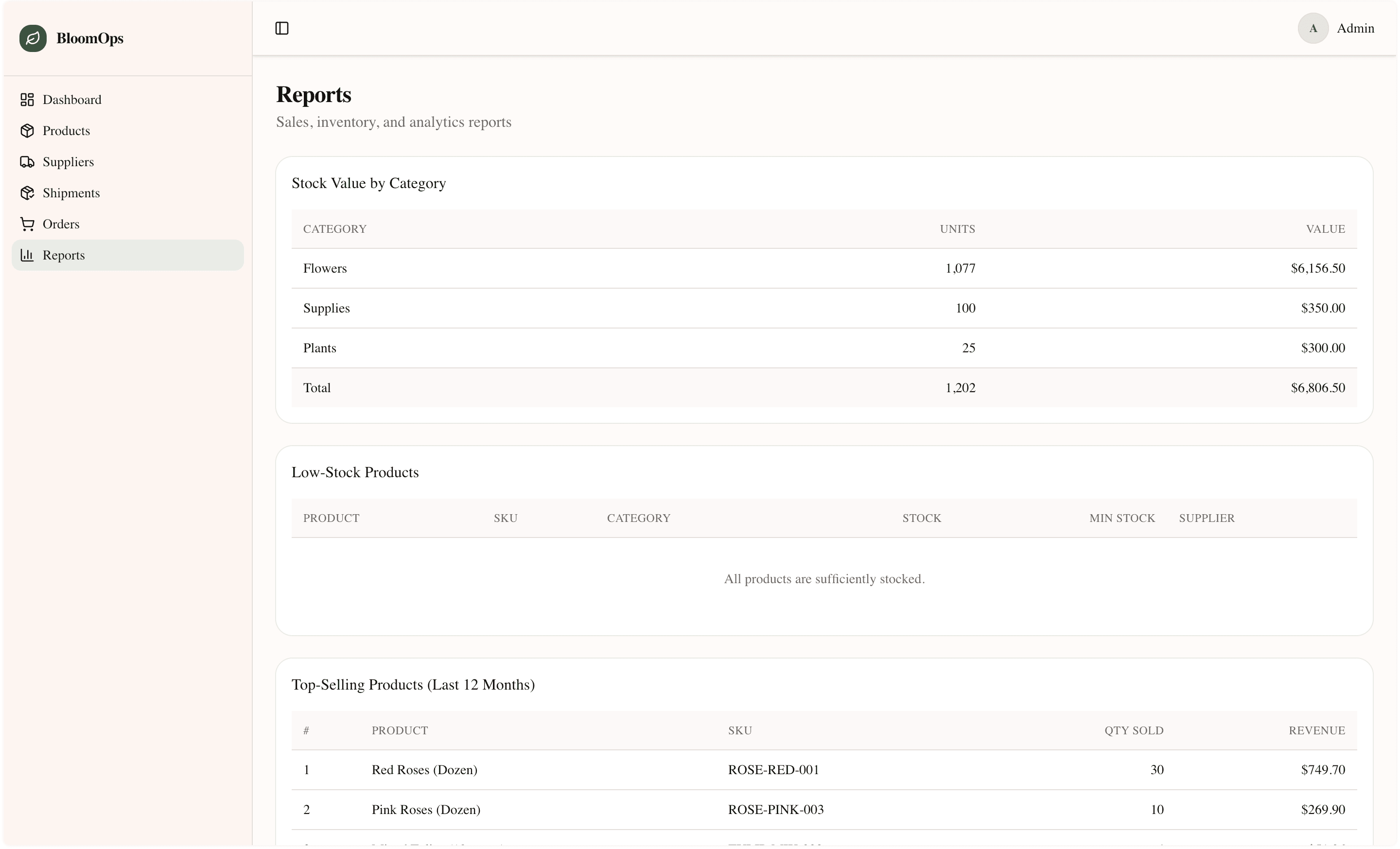Select the Orders shopping cart icon
Image resolution: width=1400 pixels, height=849 pixels.
[x=27, y=224]
